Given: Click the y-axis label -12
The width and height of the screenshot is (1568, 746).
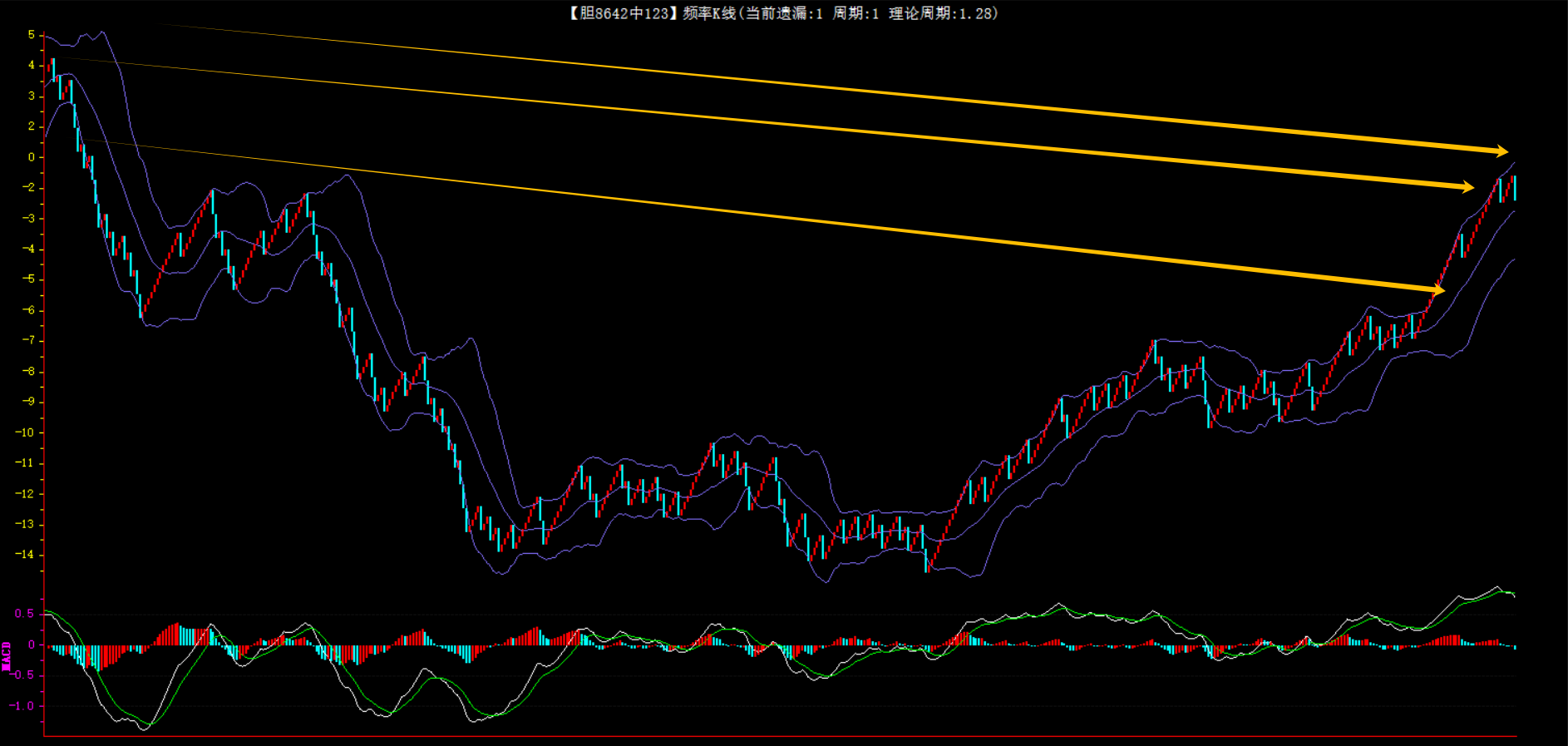Looking at the screenshot, I should (25, 494).
